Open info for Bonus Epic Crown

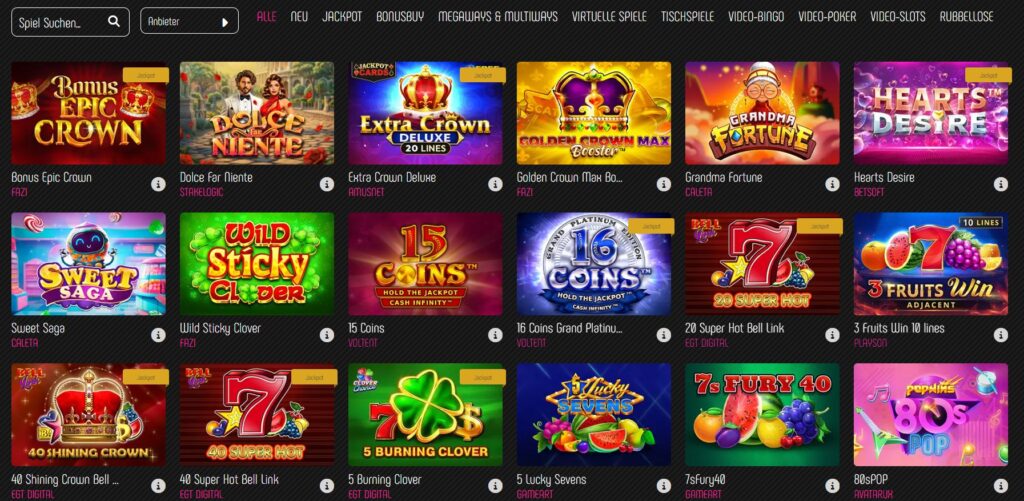click(x=158, y=184)
